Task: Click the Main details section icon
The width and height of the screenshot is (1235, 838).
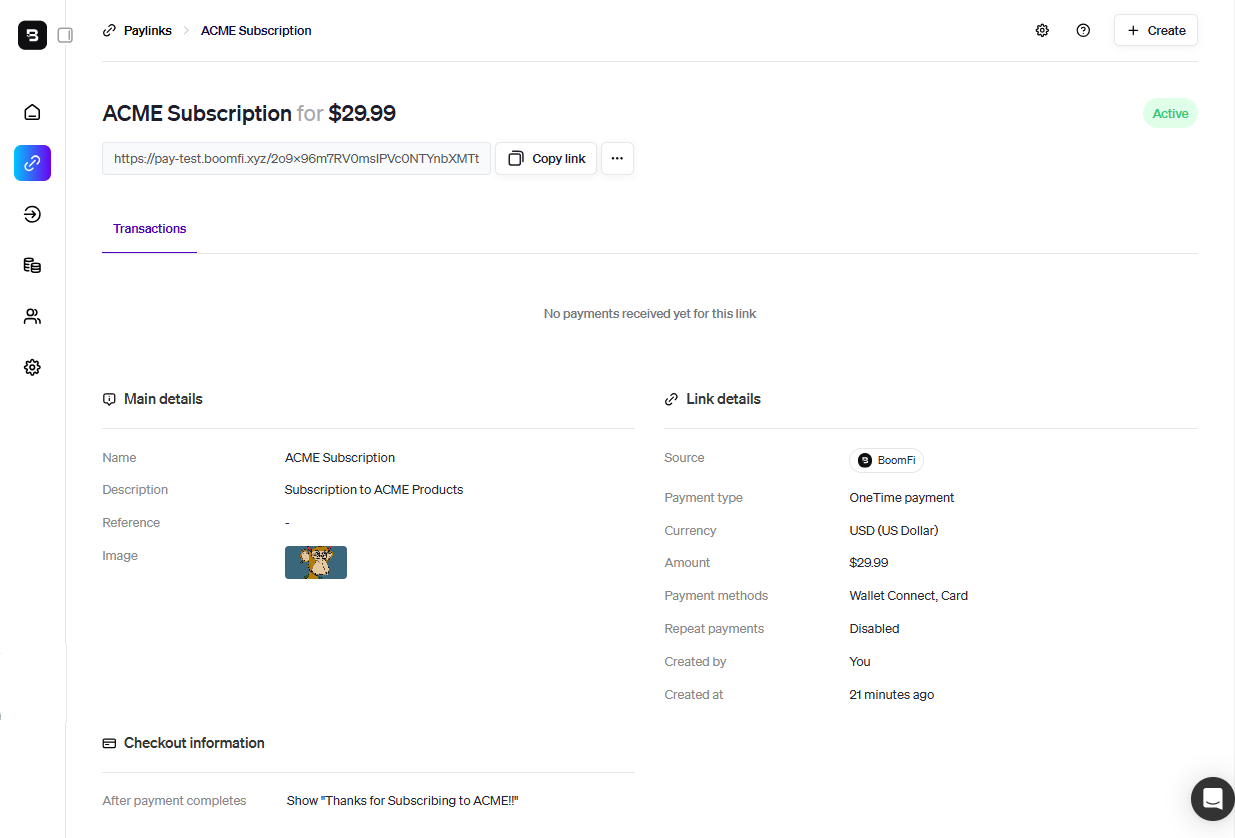Action: 109,399
